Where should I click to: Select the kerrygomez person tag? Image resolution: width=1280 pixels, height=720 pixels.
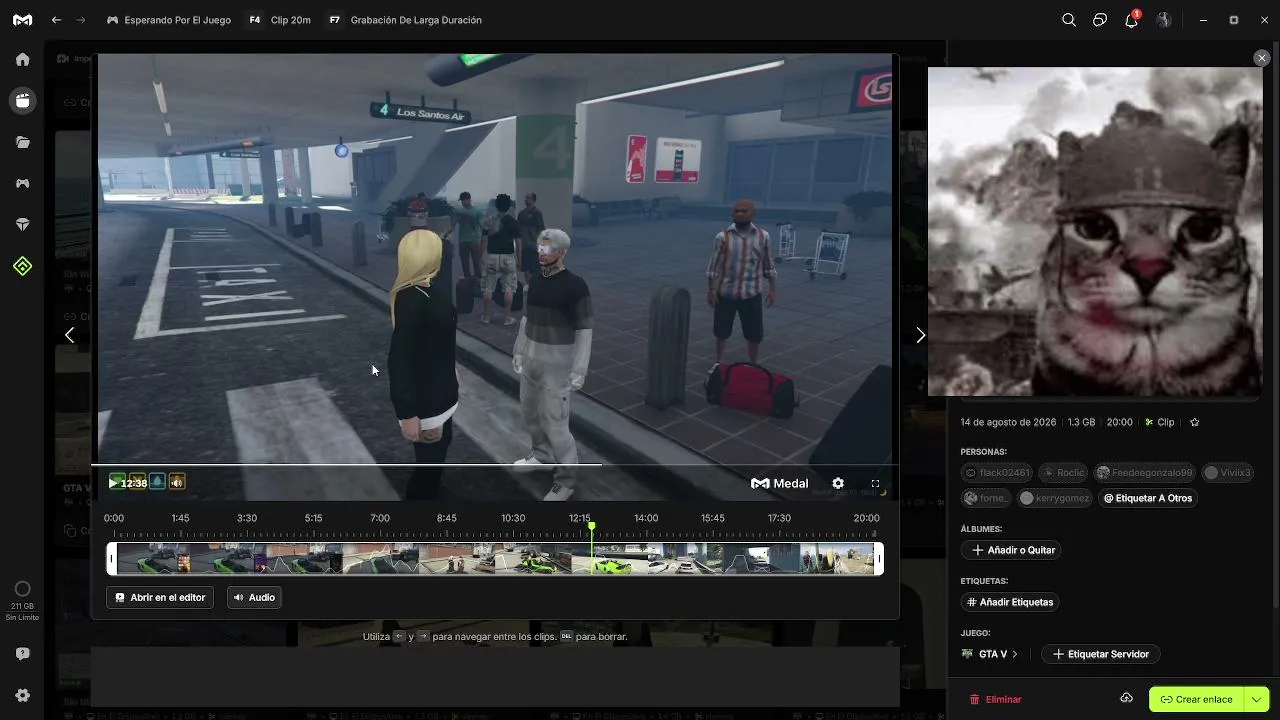(x=1054, y=498)
